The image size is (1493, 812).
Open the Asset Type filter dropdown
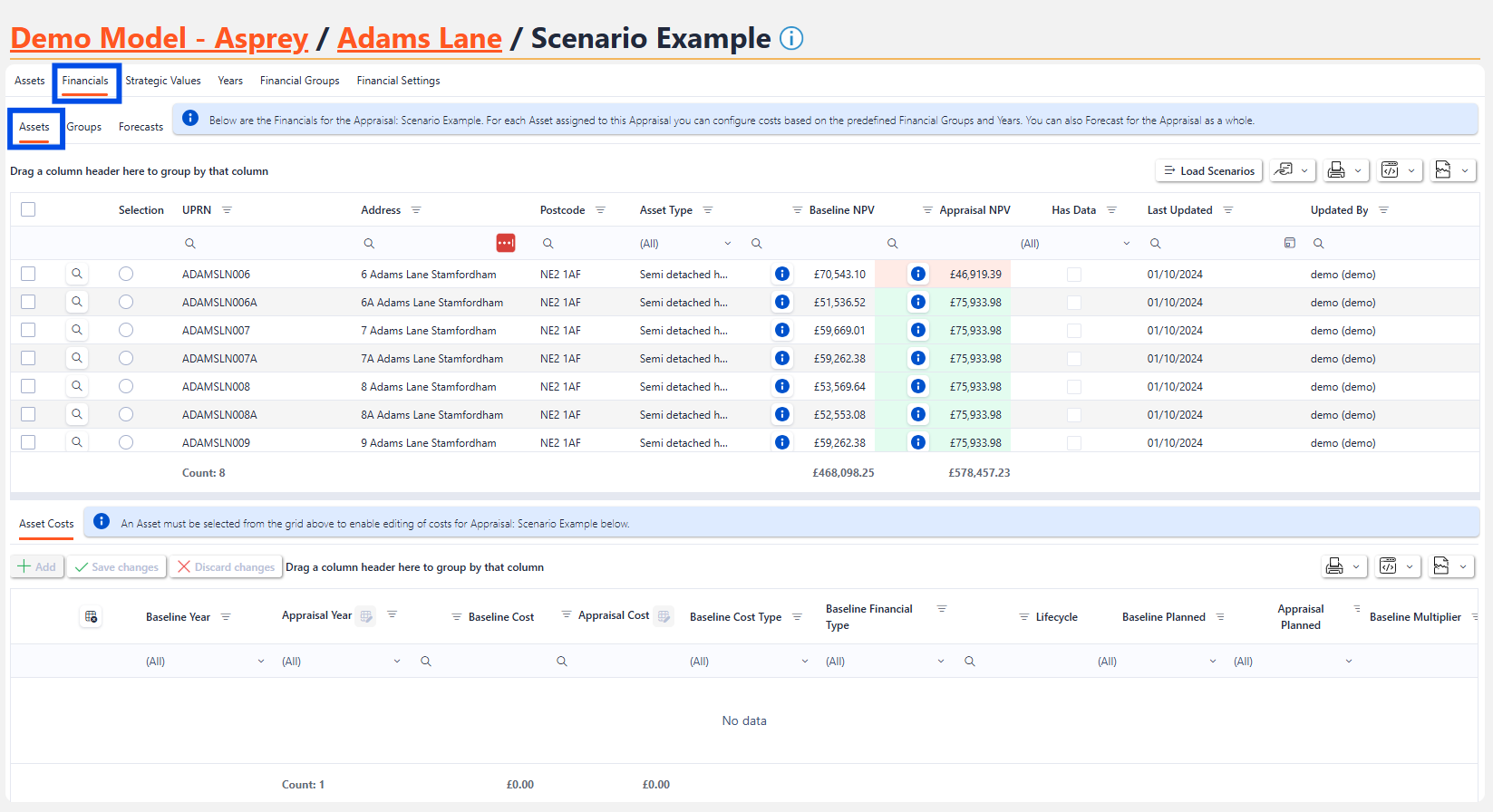[686, 244]
